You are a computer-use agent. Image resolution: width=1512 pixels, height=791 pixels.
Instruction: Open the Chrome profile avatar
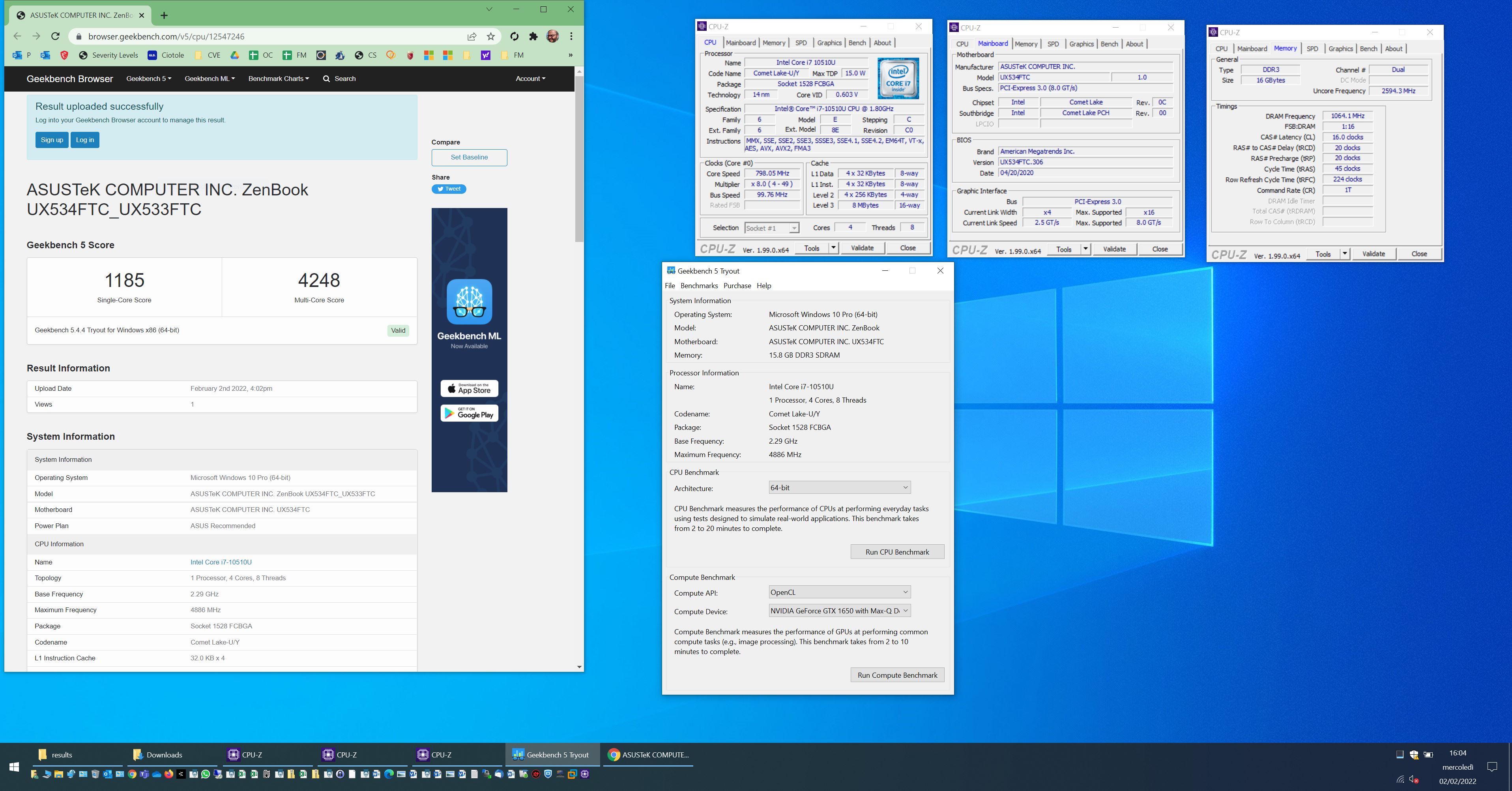tap(552, 36)
